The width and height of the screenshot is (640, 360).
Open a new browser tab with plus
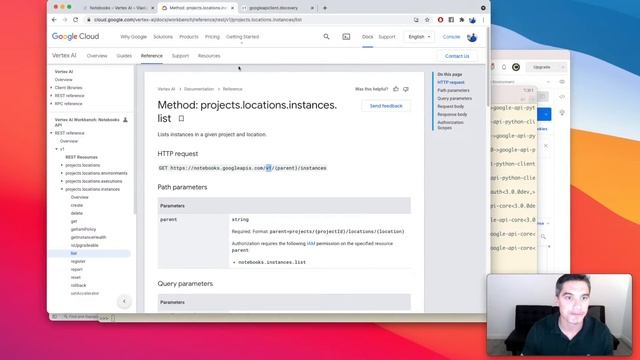click(x=325, y=8)
